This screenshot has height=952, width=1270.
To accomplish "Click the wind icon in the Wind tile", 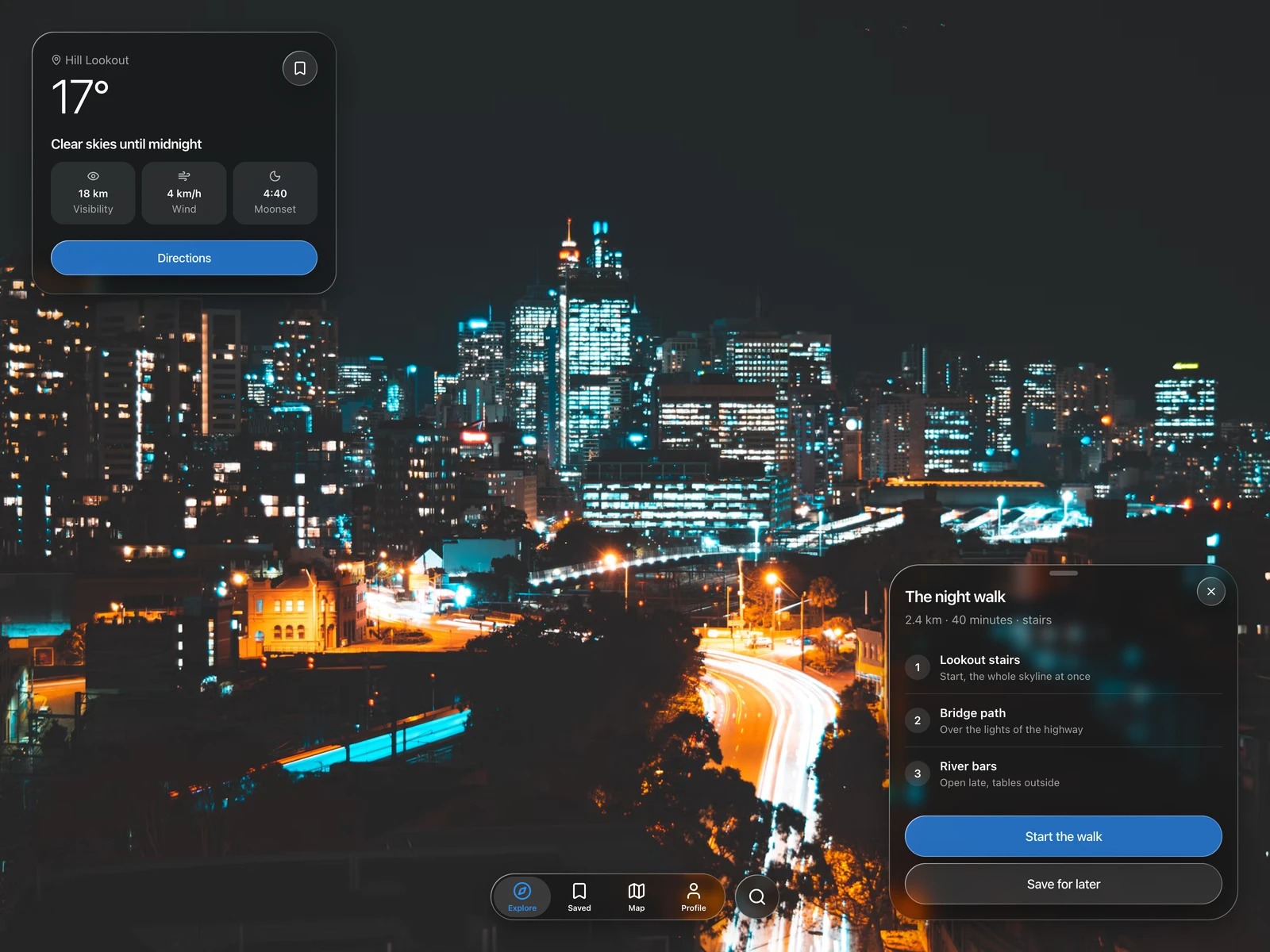I will (x=184, y=176).
